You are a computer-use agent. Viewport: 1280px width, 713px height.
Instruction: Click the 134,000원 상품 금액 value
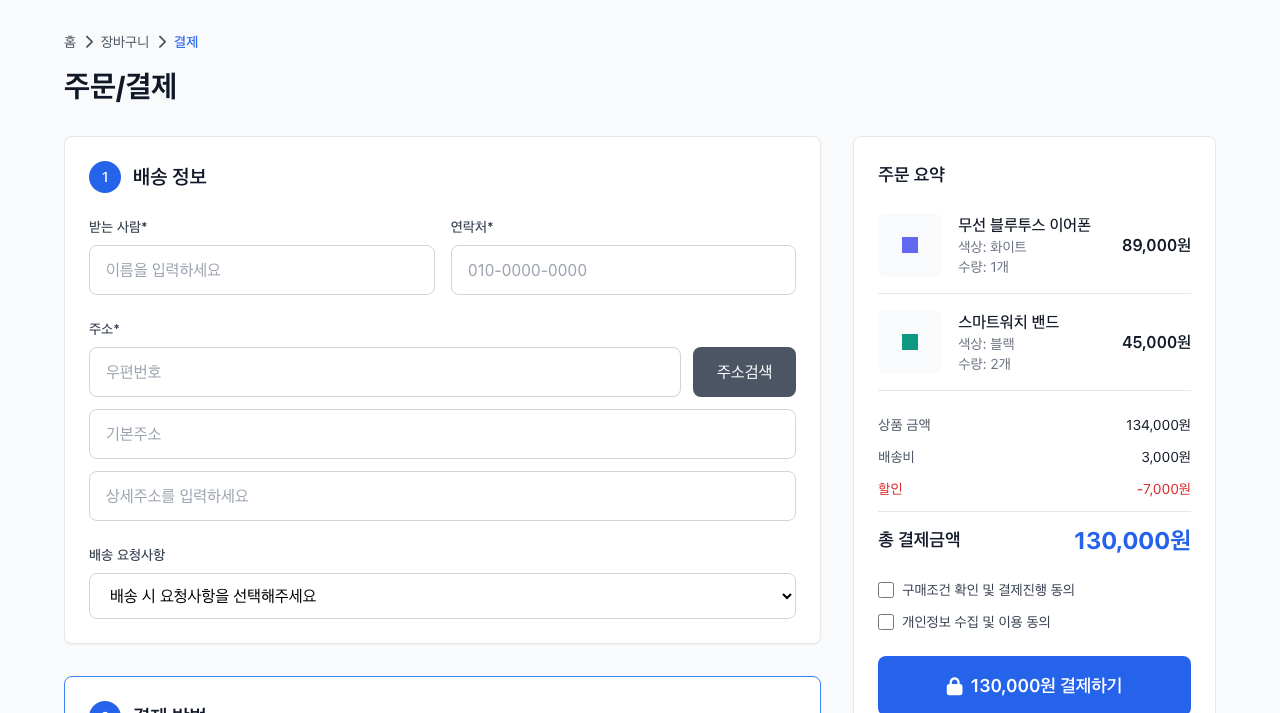(x=1158, y=425)
